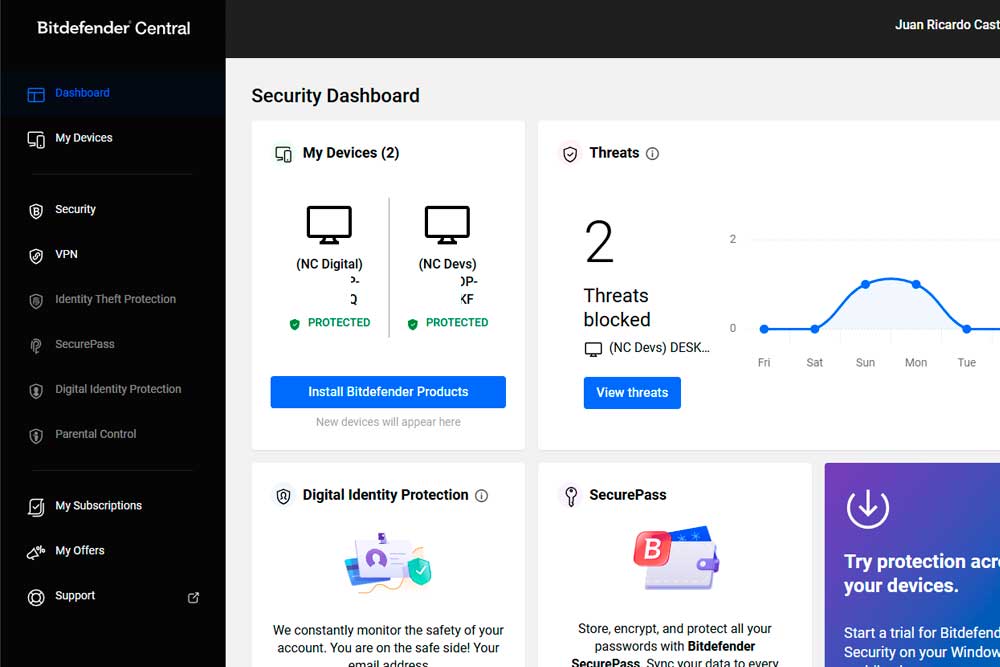The image size is (1000, 667).
Task: Click the SecurePass card title
Action: click(628, 495)
